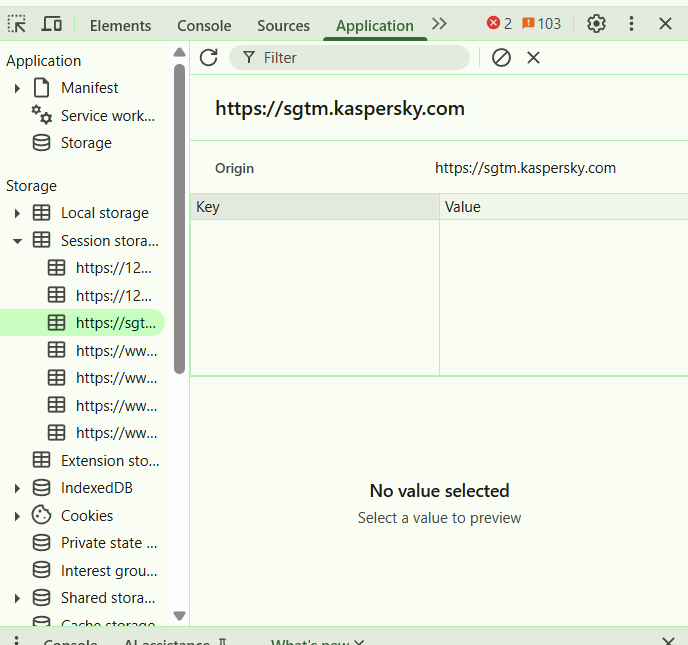The image size is (688, 645).
Task: Toggle the device toolbar icon
Action: tap(52, 24)
